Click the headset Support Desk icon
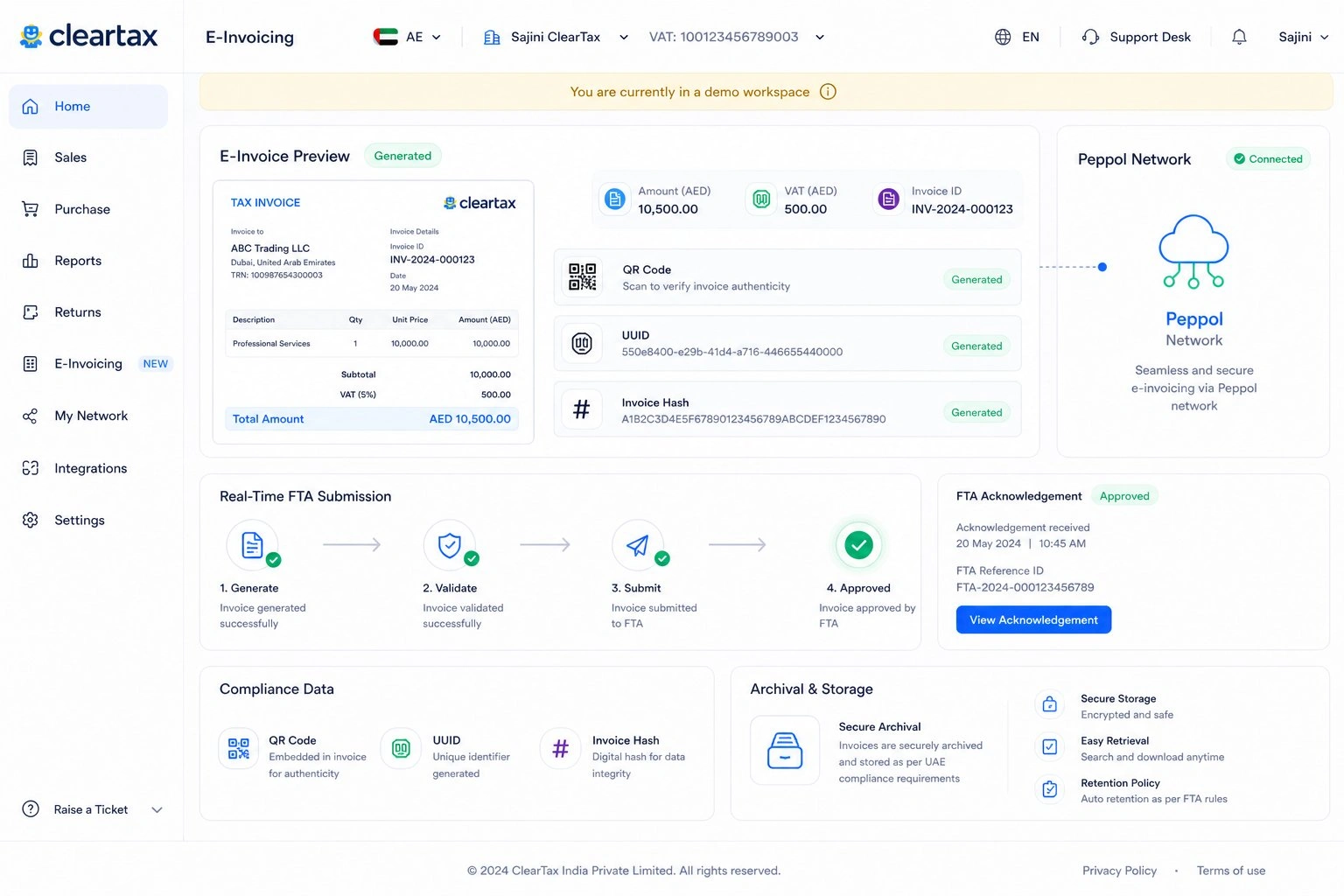 click(x=1090, y=37)
